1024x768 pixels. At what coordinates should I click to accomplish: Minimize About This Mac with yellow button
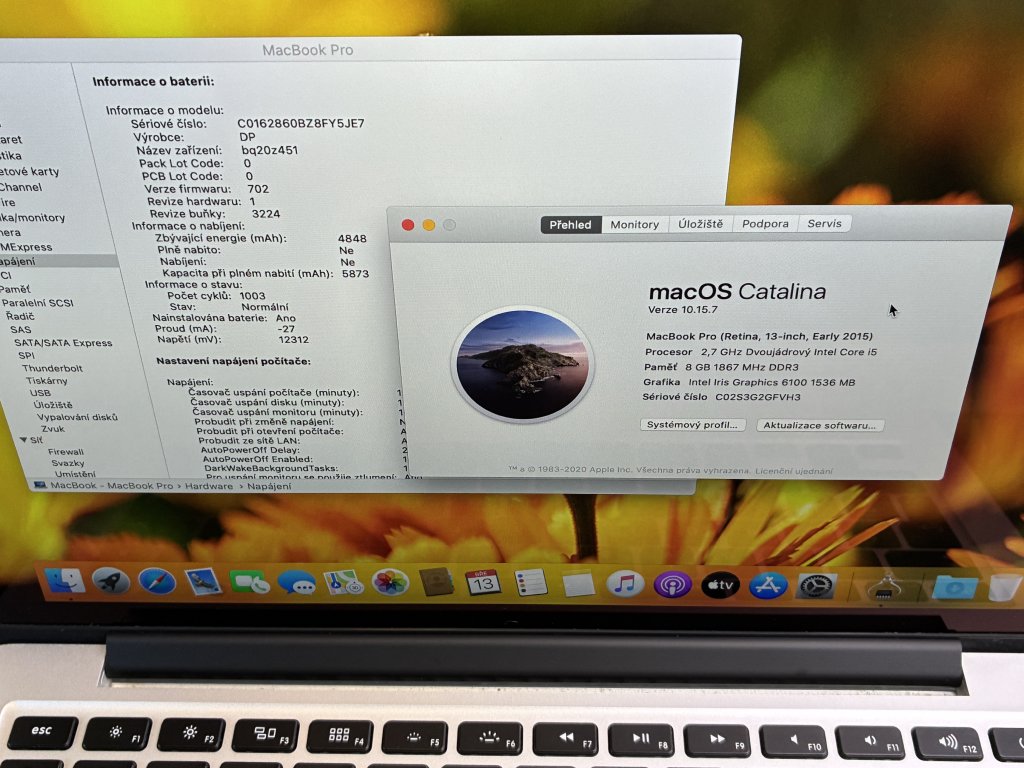pos(429,225)
